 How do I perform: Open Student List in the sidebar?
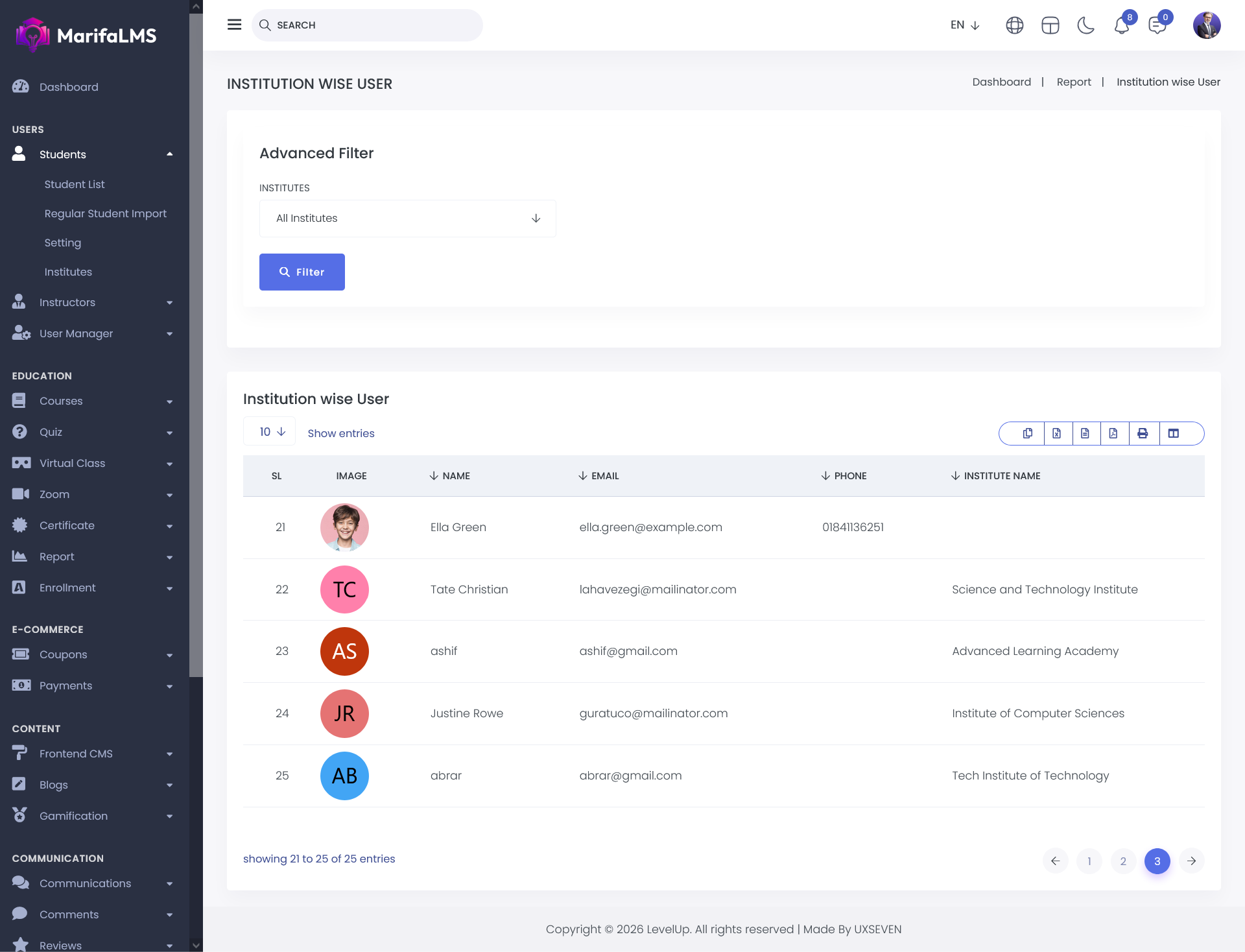tap(75, 184)
